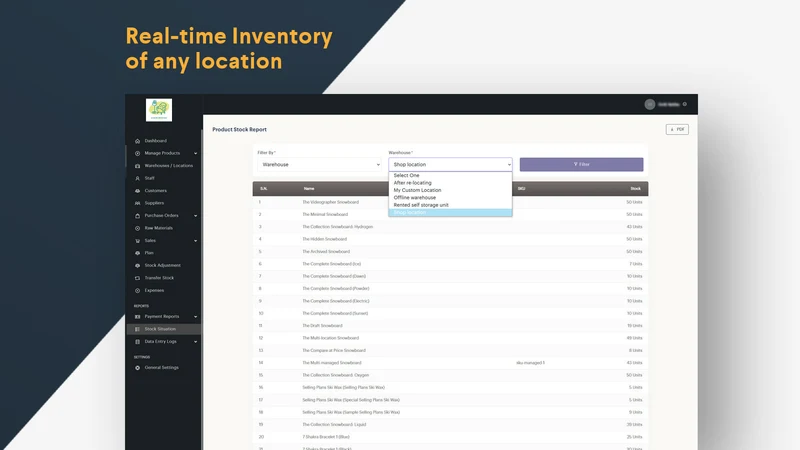
Task: Expand the Sales submenu arrow
Action: coord(195,241)
